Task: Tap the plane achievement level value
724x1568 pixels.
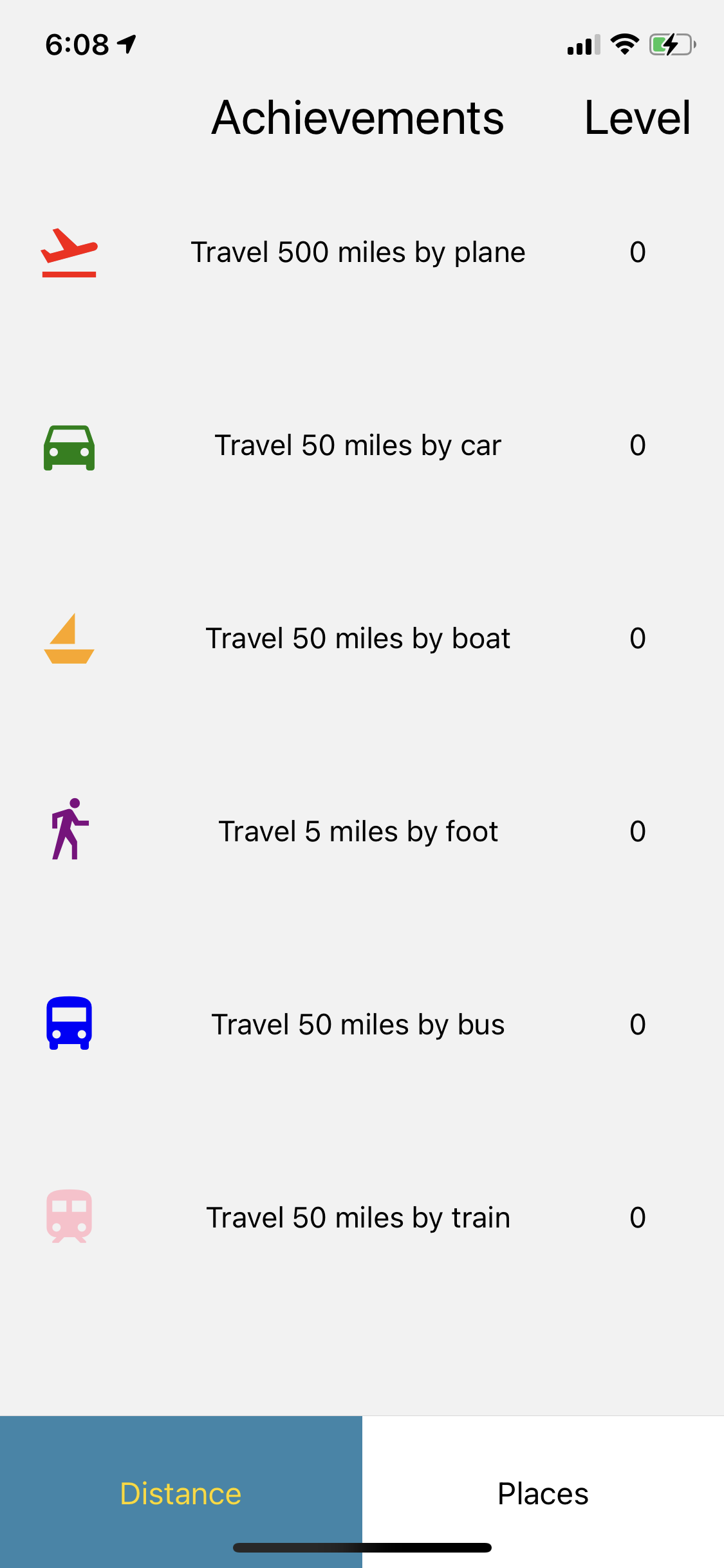Action: (637, 252)
